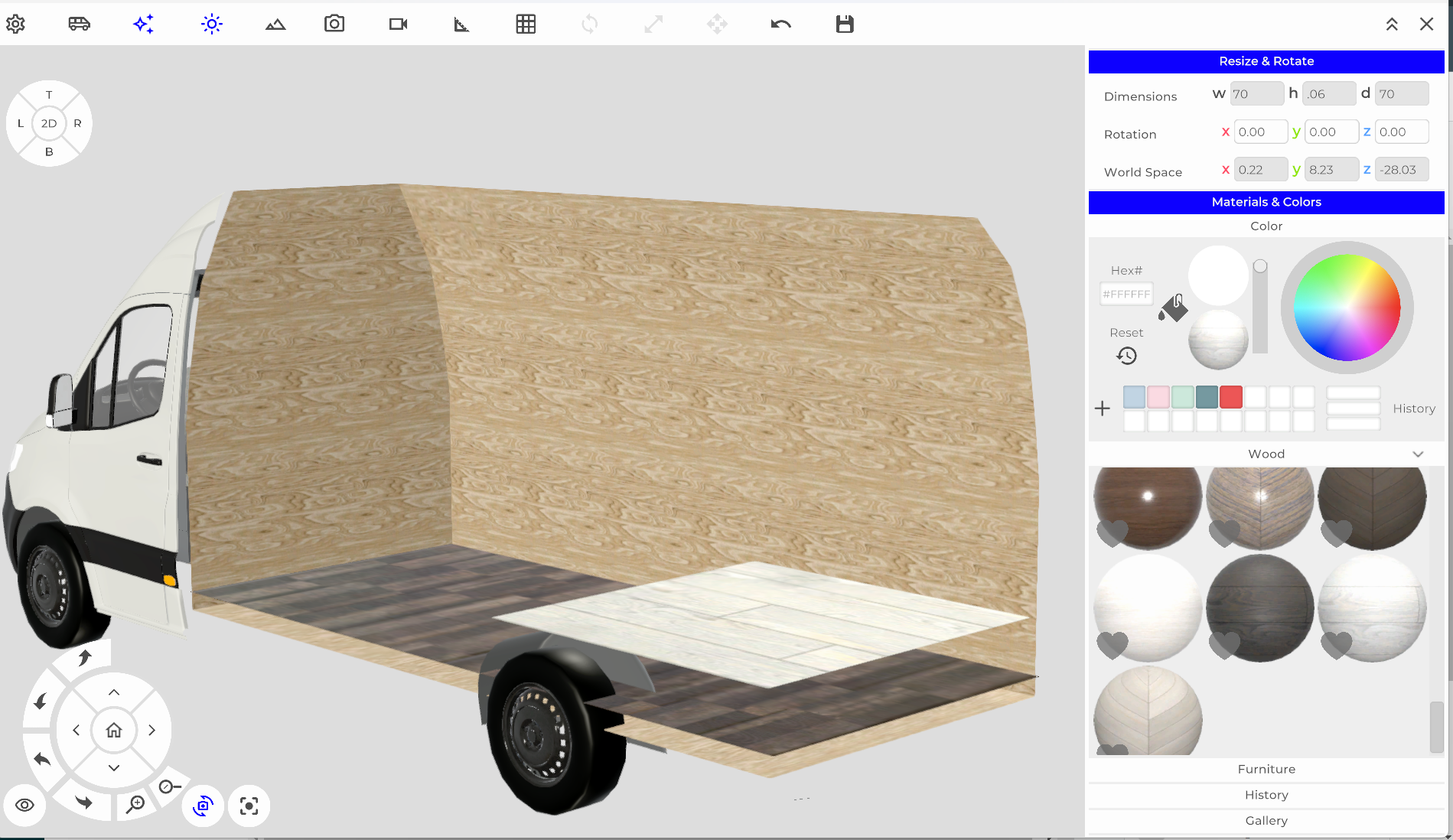This screenshot has width=1453, height=840.
Task: Click the Reset color history icon
Action: point(1126,356)
